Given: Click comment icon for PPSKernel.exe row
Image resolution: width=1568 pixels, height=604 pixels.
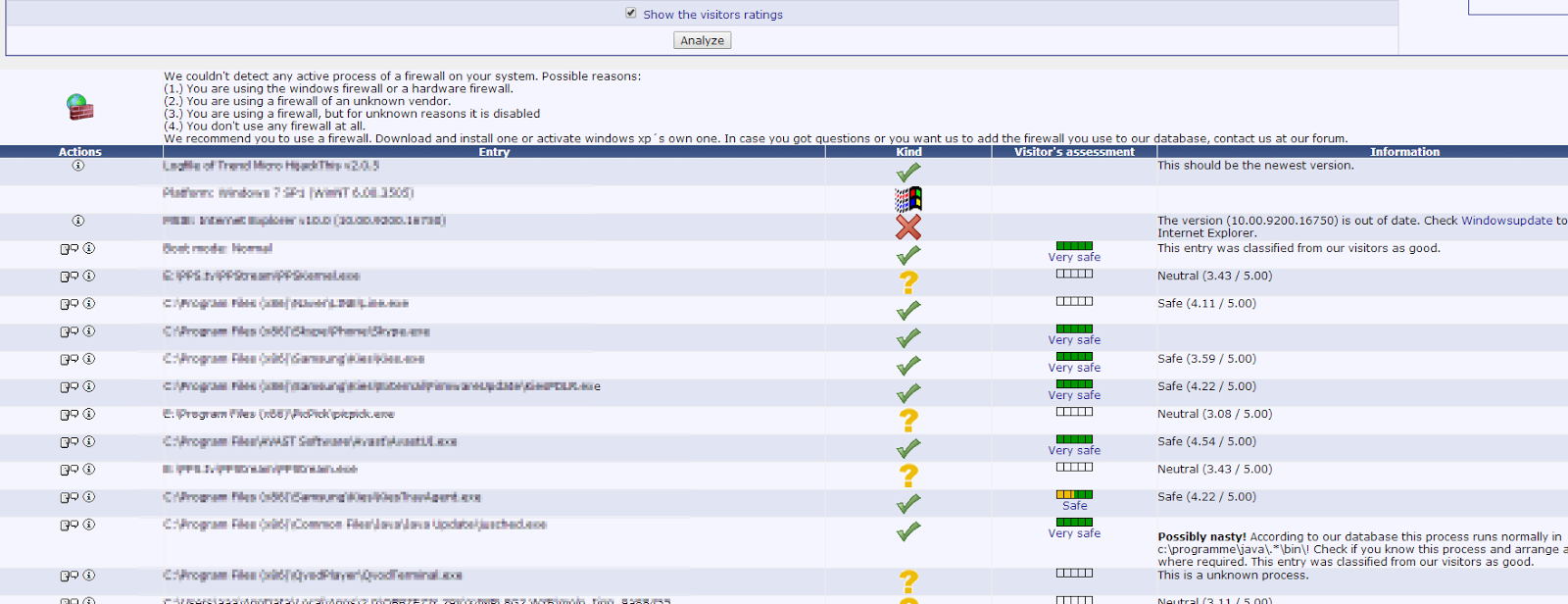Looking at the screenshot, I should [70, 277].
